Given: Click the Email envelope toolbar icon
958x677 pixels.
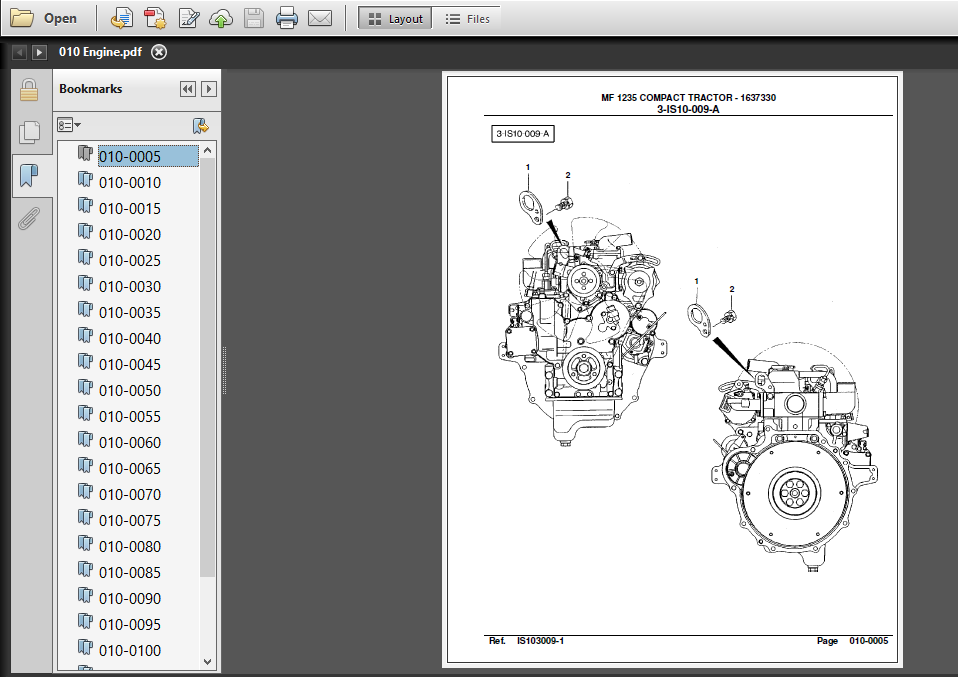Looking at the screenshot, I should pyautogui.click(x=320, y=18).
